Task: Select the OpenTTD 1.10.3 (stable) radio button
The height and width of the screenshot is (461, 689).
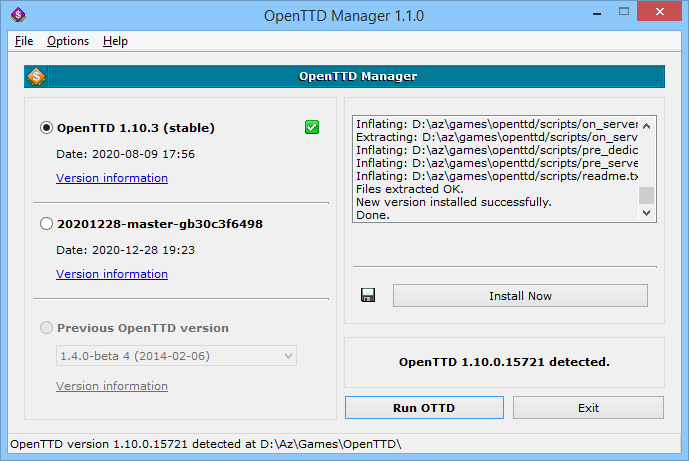Action: click(46, 128)
